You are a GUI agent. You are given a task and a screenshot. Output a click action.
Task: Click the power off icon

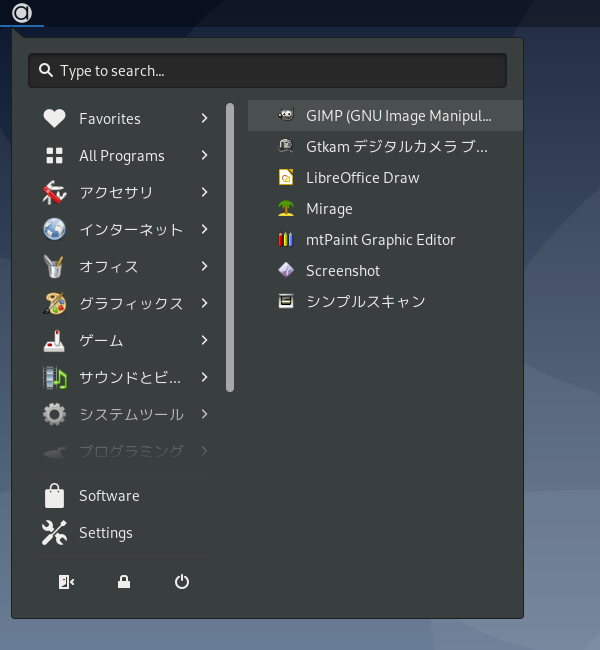click(182, 582)
